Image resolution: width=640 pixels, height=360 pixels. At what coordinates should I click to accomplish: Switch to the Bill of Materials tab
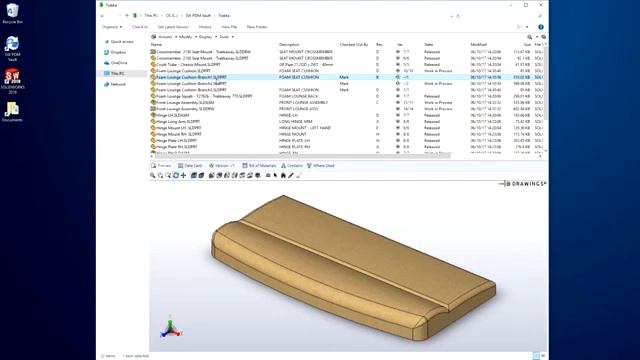point(259,166)
